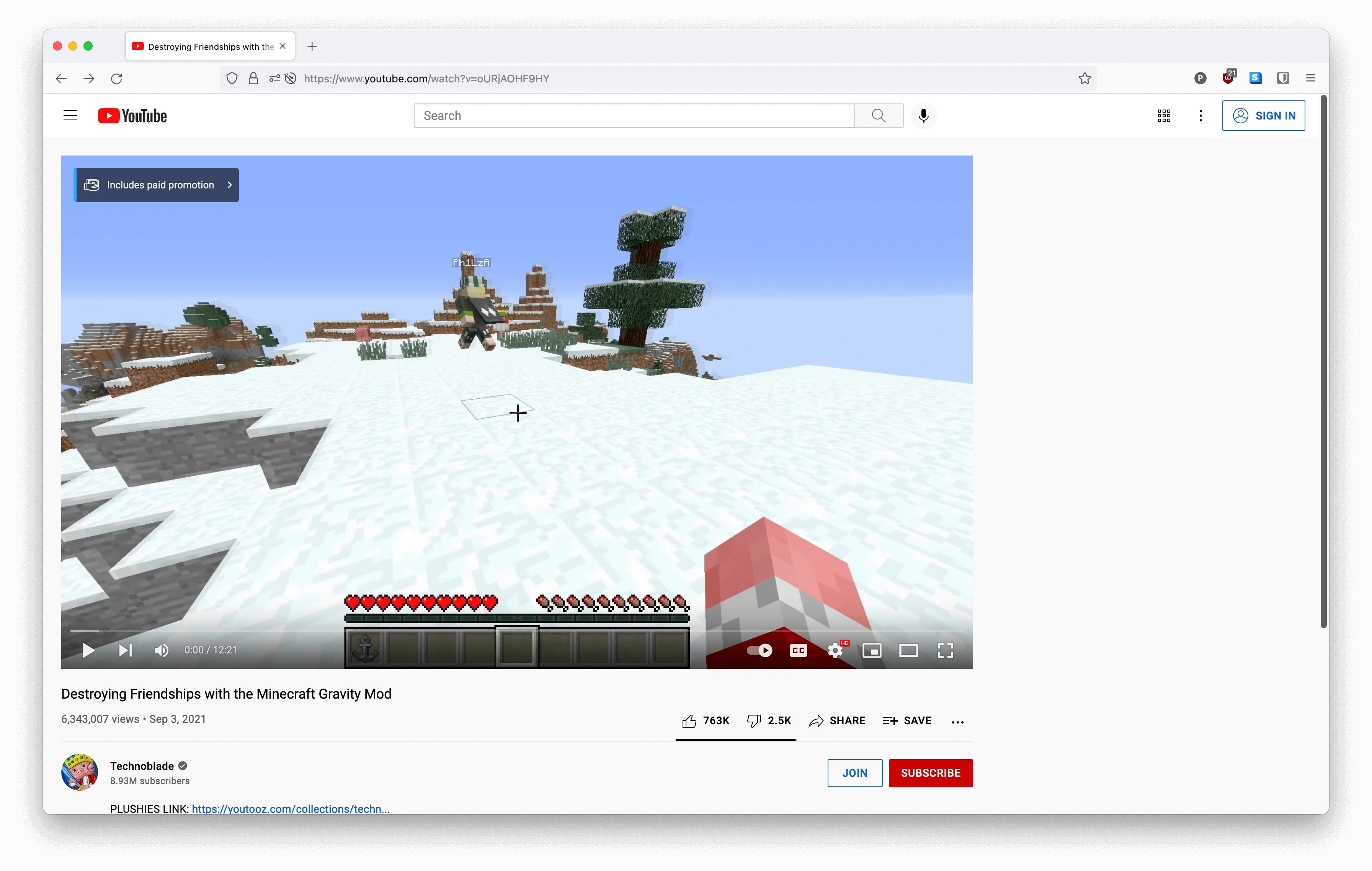Click the search input field
Viewport: 1372px width, 871px height.
pos(635,115)
